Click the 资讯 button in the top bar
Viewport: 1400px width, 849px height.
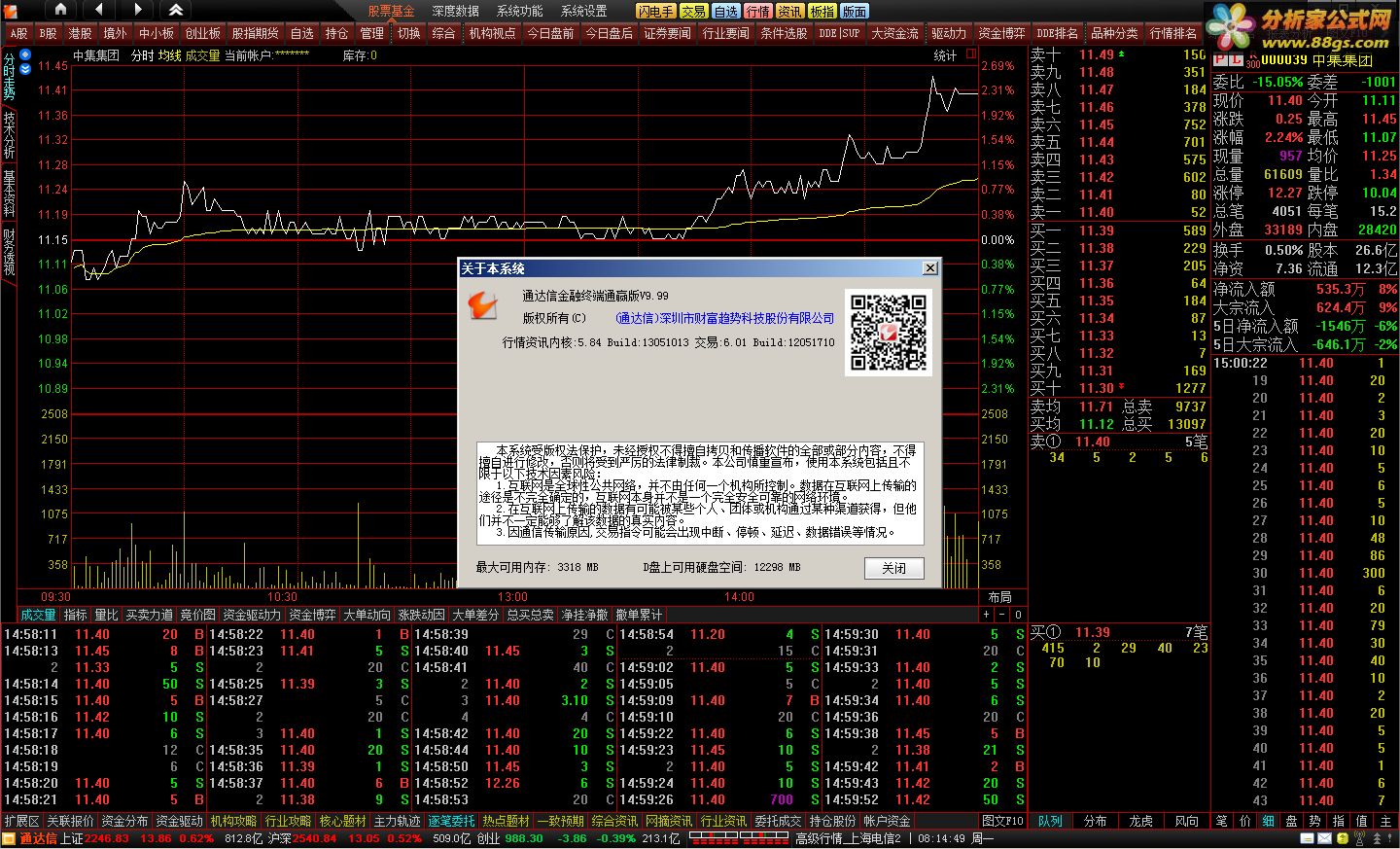789,11
